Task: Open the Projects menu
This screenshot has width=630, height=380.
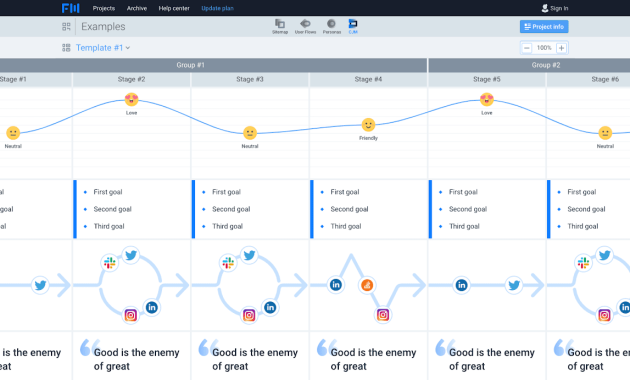Action: tap(104, 8)
